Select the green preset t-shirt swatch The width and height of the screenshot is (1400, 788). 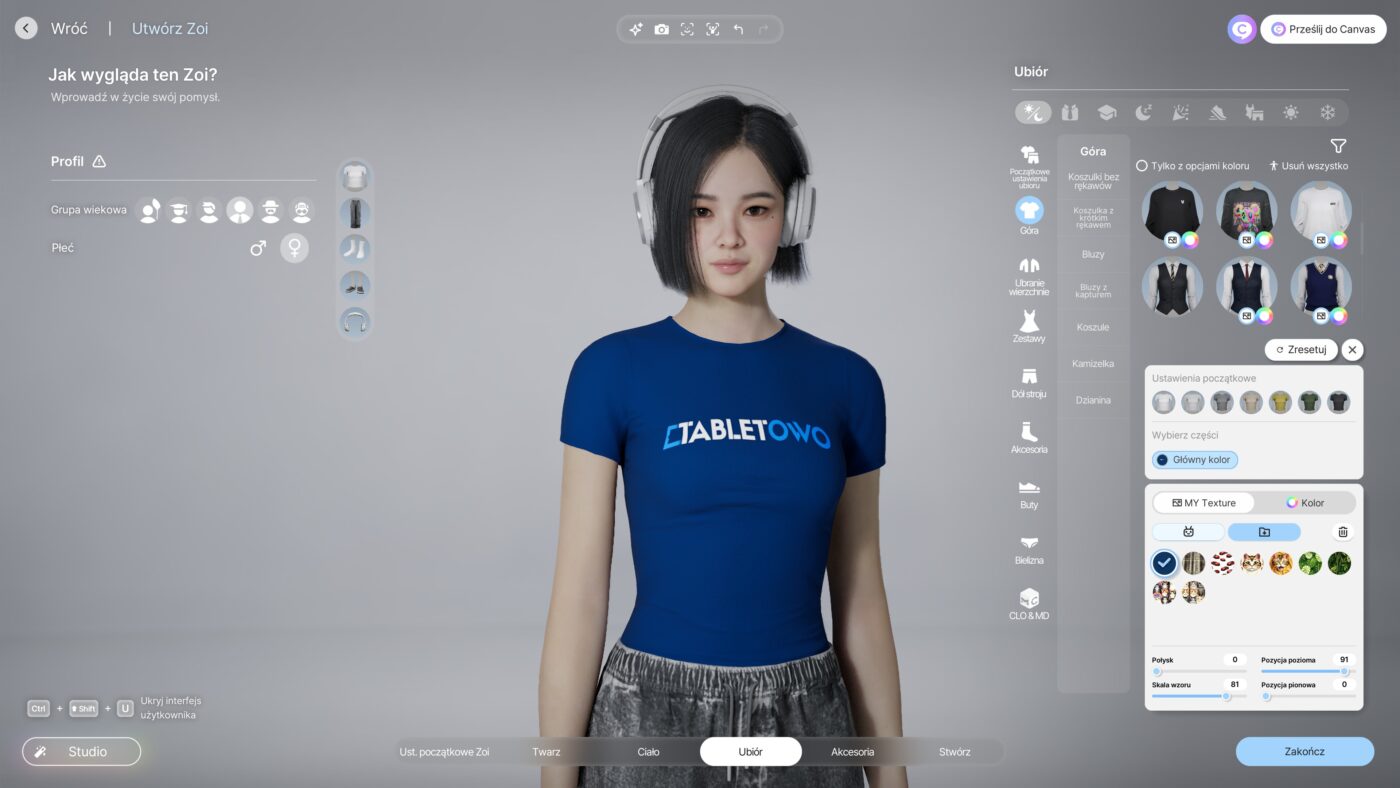[1309, 402]
